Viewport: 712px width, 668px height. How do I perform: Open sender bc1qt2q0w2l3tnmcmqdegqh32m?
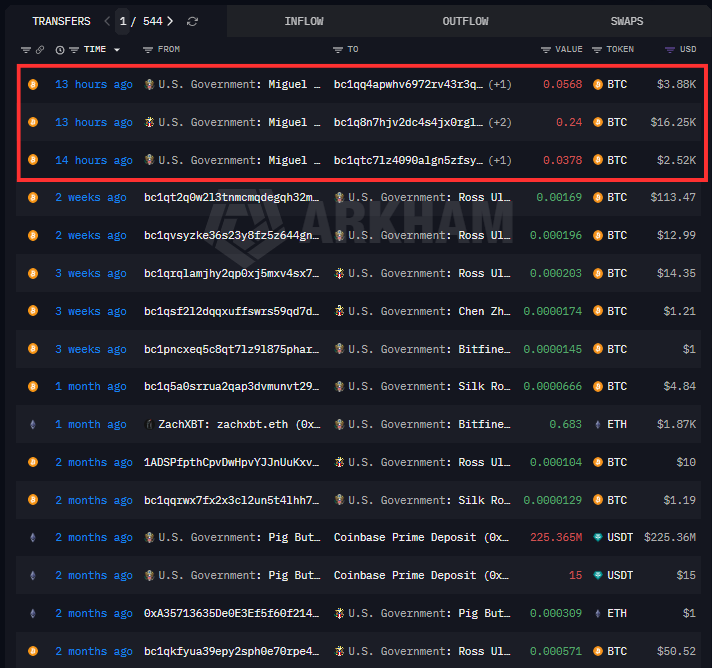coord(232,198)
